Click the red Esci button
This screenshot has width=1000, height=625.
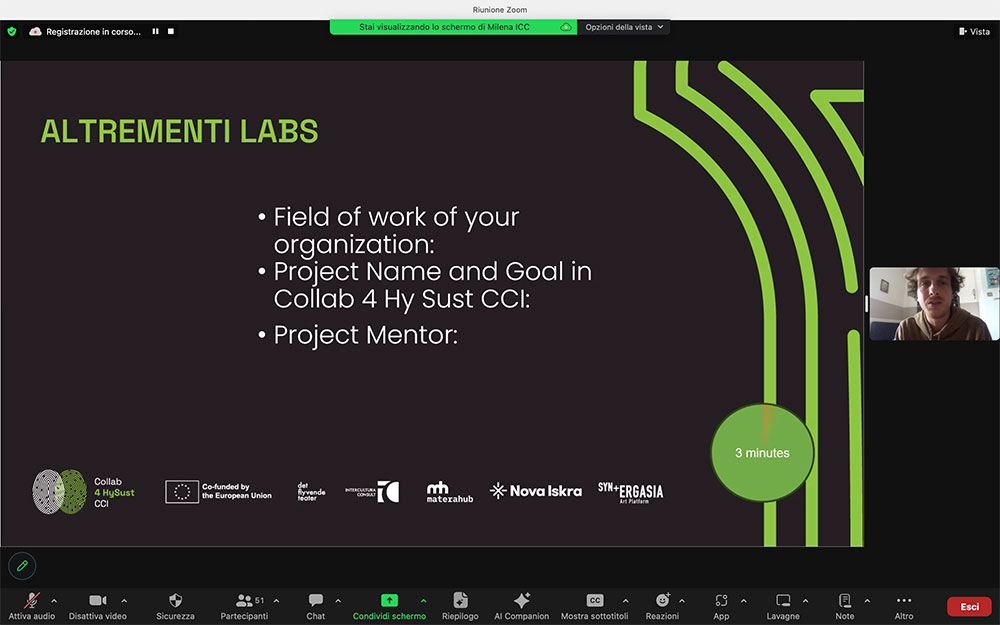[x=969, y=606]
